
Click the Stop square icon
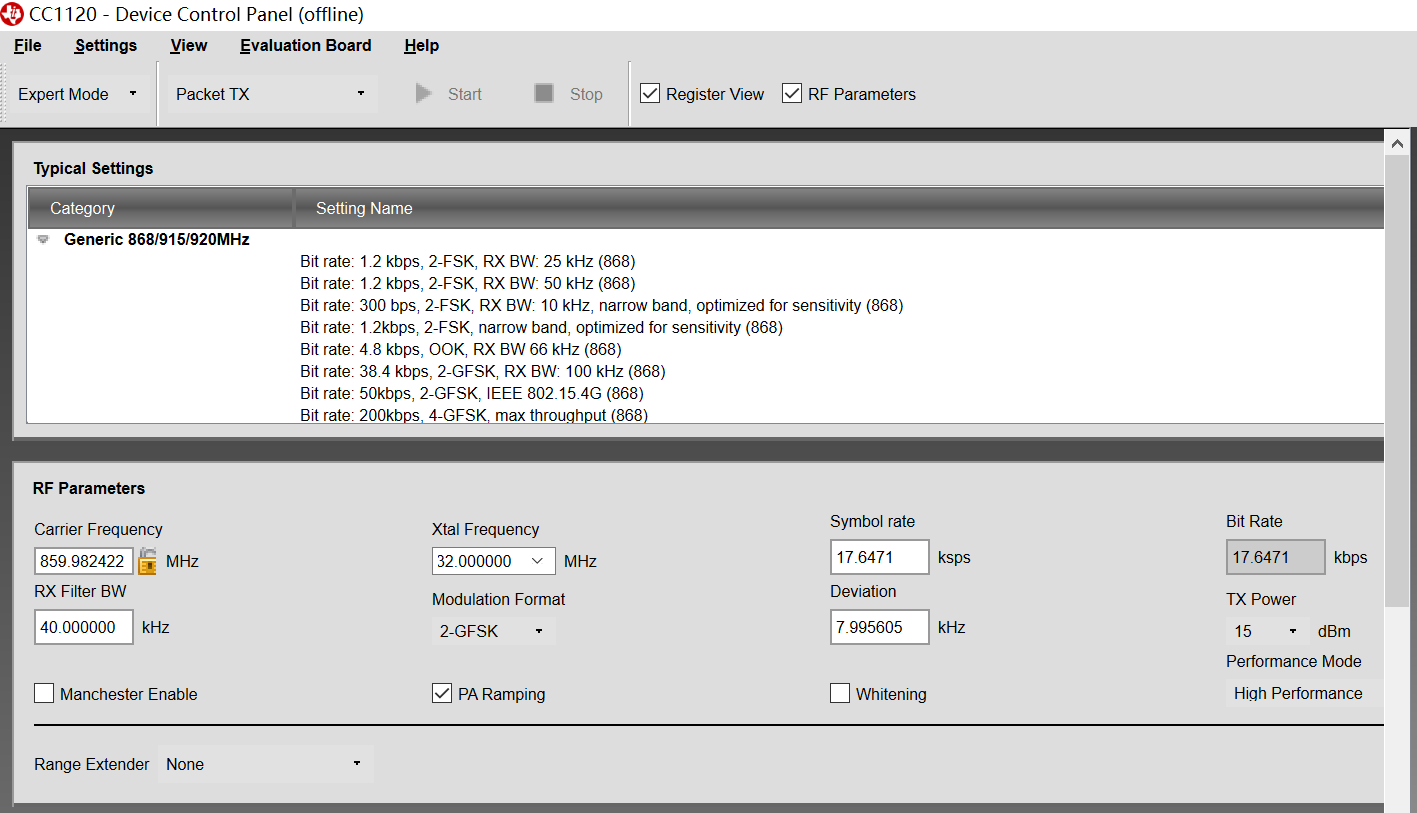[x=544, y=94]
